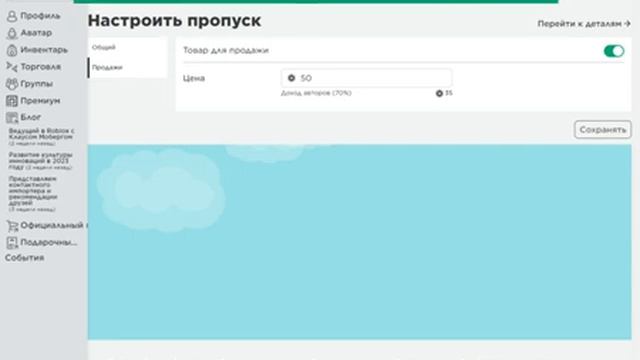Follow the Перейти к деталям link
The height and width of the screenshot is (360, 640).
point(584,24)
